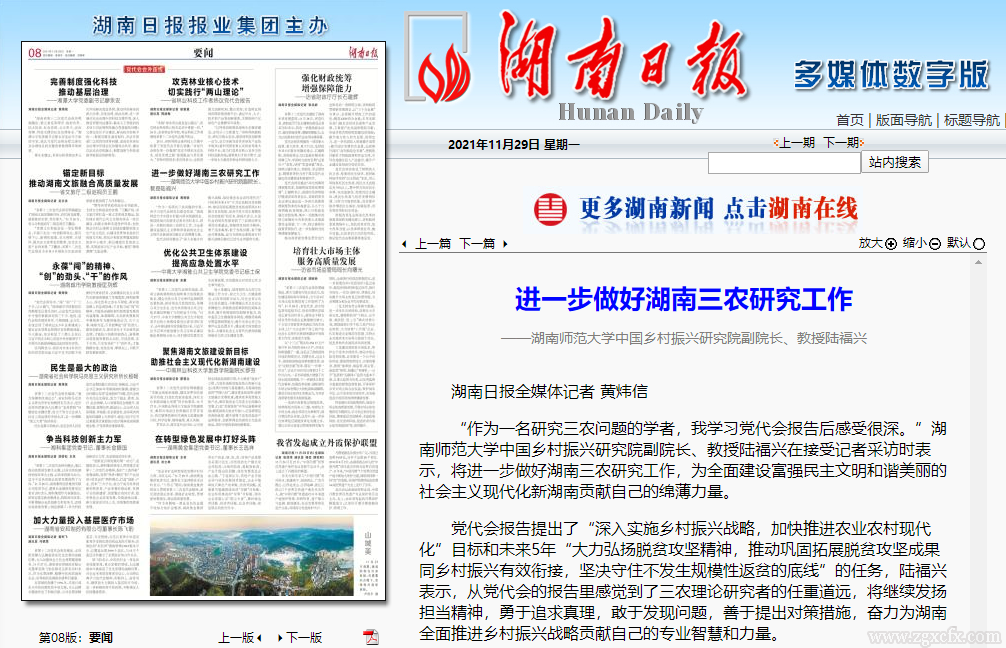Click 缩小 to shrink text
This screenshot has width=1006, height=648.
[x=915, y=243]
